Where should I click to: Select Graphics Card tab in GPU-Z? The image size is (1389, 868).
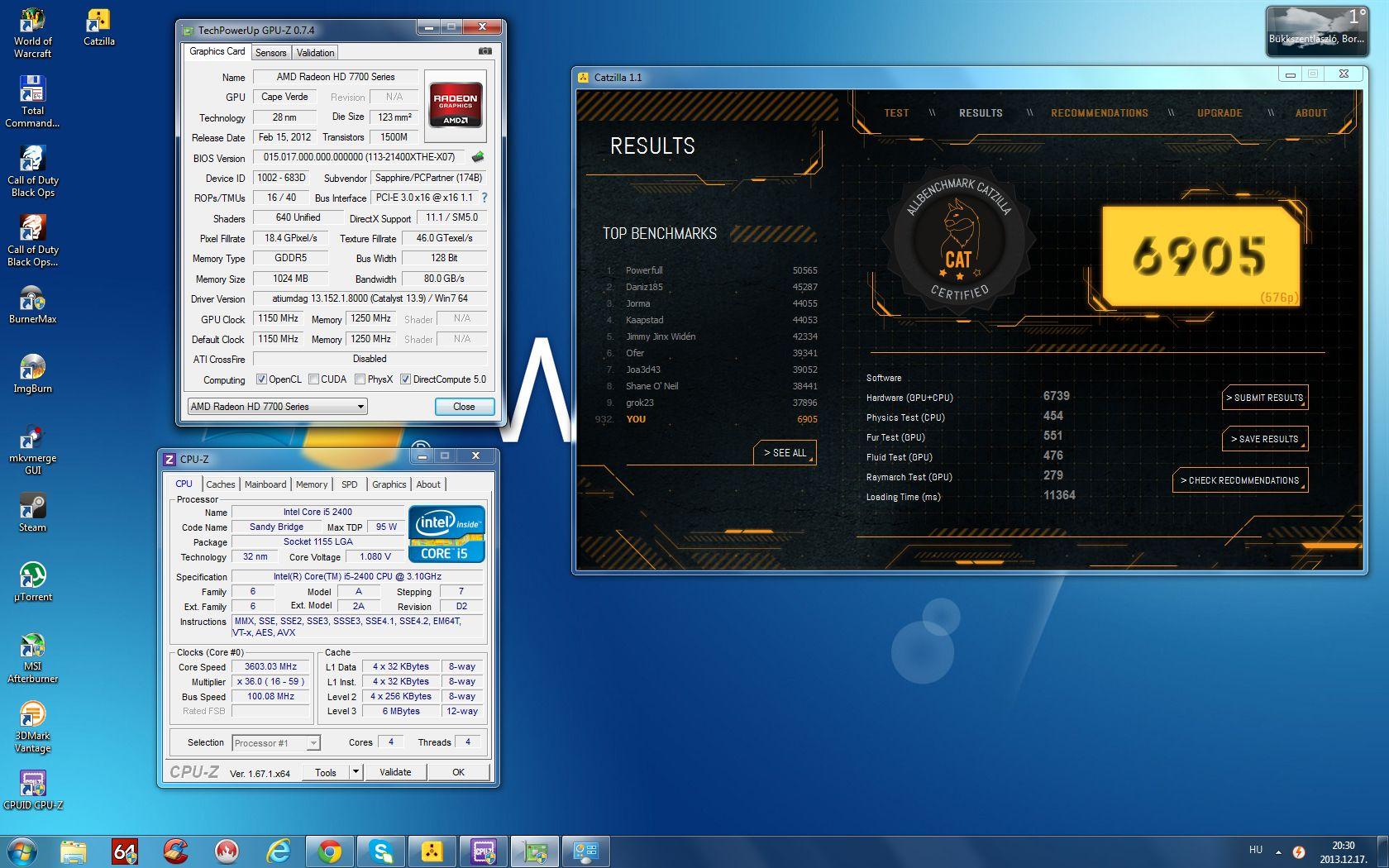pos(217,51)
